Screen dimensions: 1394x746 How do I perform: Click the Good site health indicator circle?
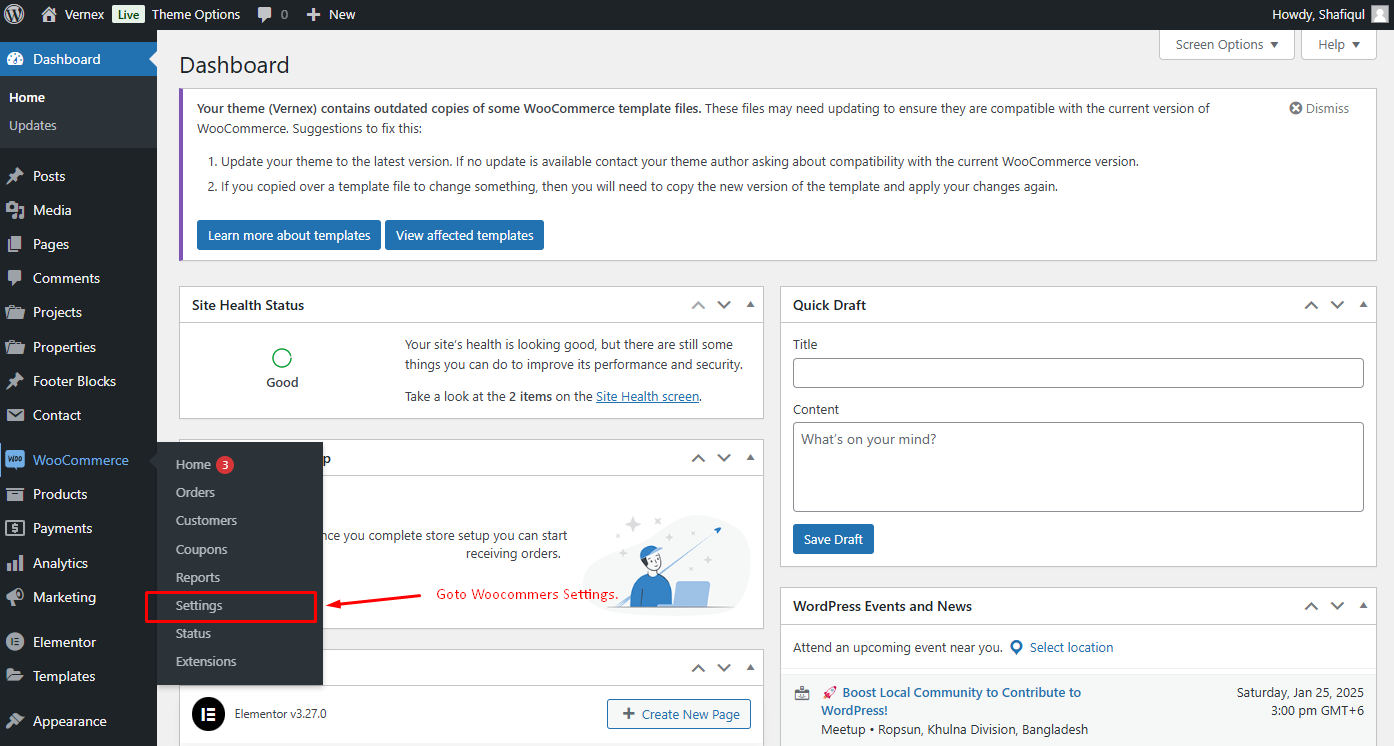282,358
